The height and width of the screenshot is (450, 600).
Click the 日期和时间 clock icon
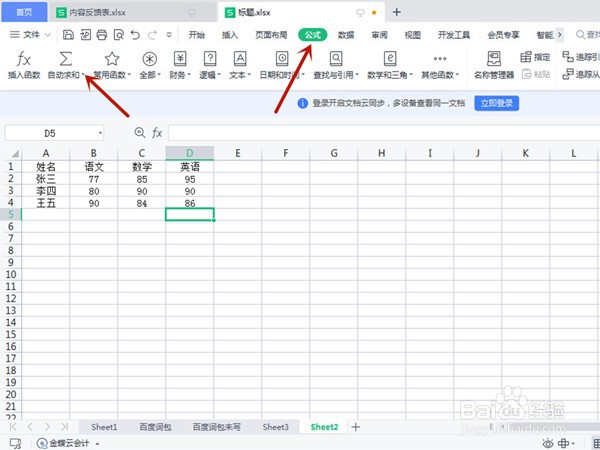[x=282, y=59]
